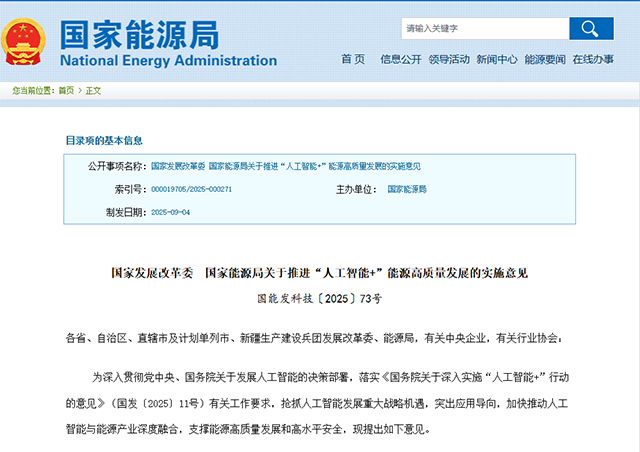Screen dimensions: 640x452
Task: Click National Energy Administration English title
Action: tap(168, 61)
